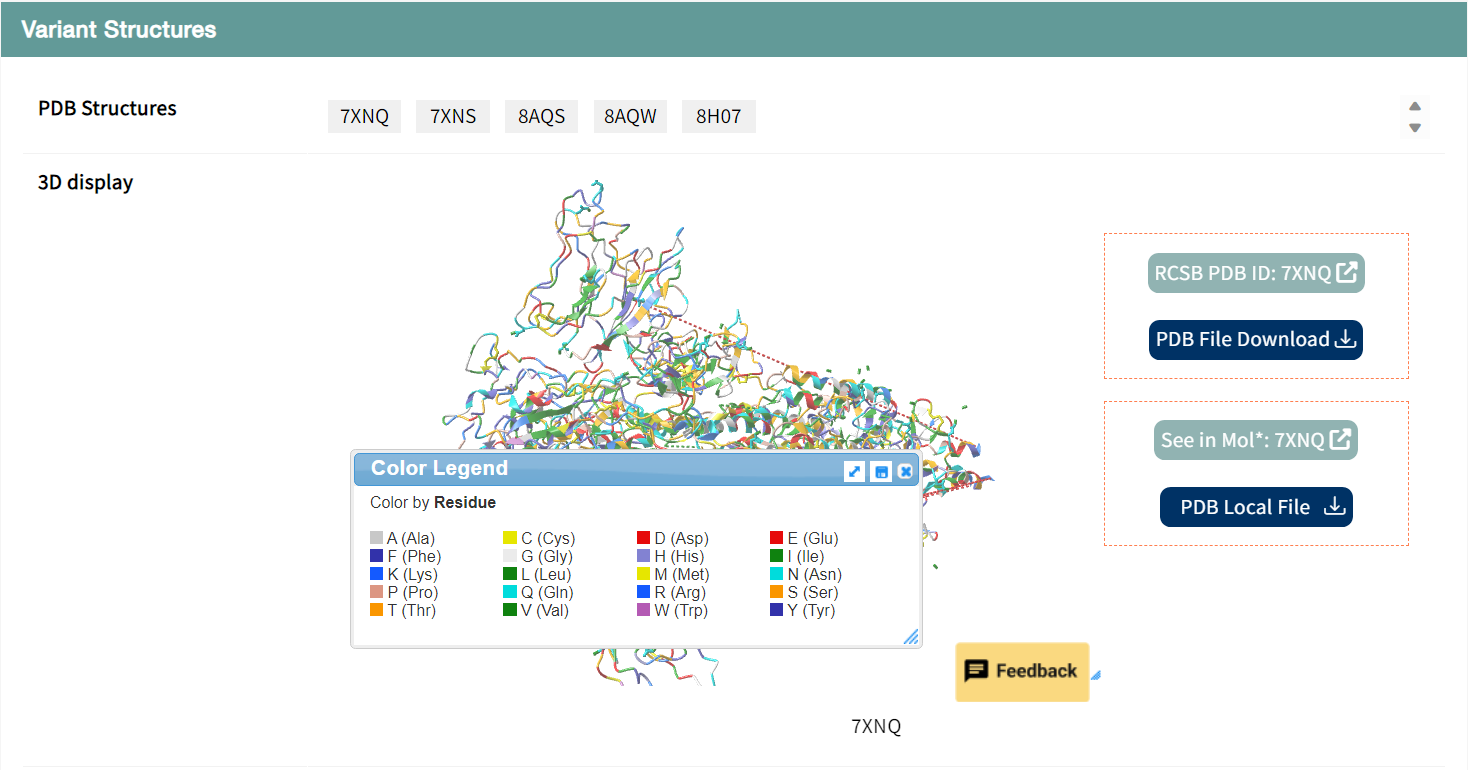Open RCSB PDB ID: 7XNQ external link
Screen dimensions: 1468x770
1256,273
